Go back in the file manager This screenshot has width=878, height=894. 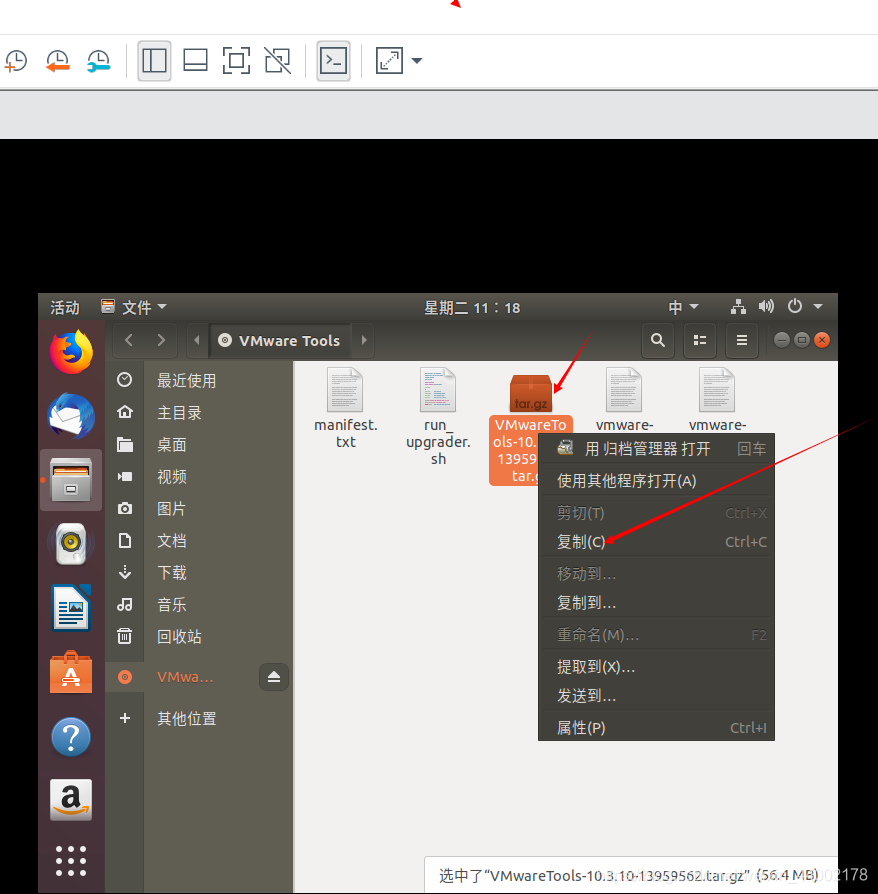coord(129,340)
